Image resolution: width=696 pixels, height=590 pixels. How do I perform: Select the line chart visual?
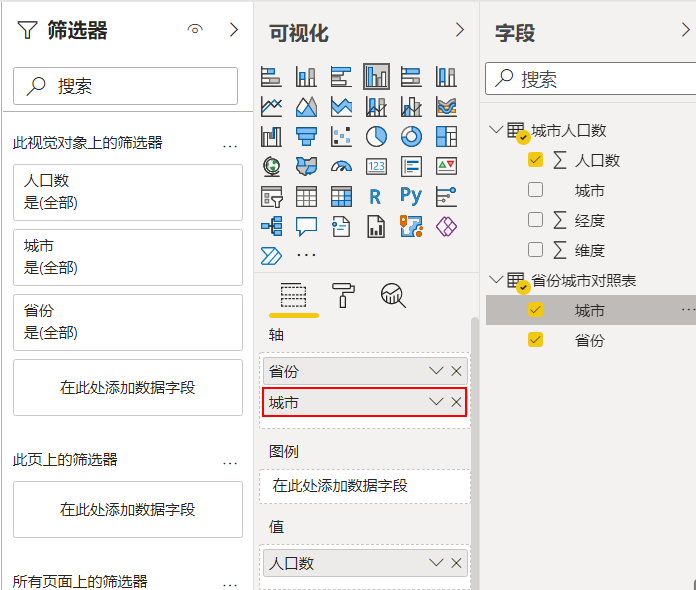pyautogui.click(x=271, y=107)
